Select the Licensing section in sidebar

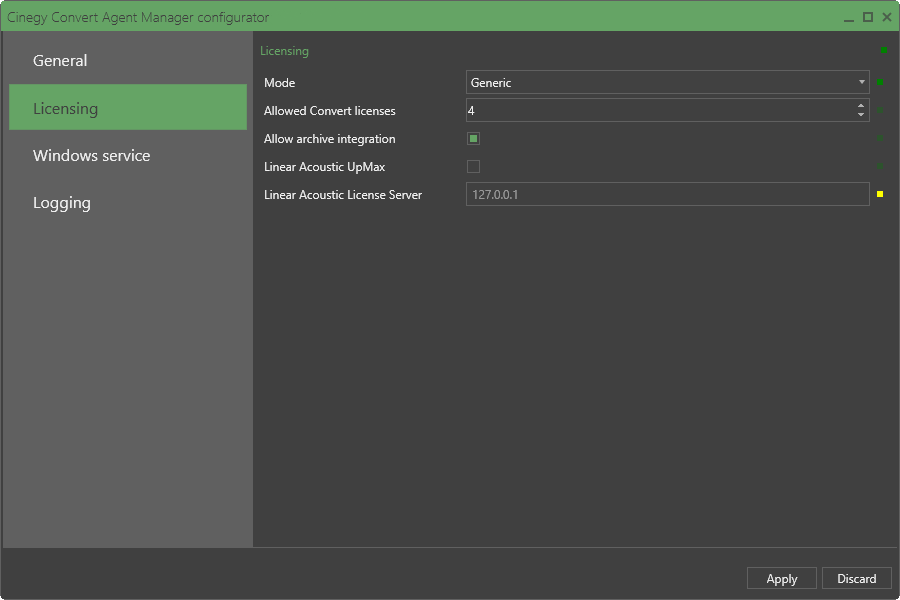(x=127, y=107)
